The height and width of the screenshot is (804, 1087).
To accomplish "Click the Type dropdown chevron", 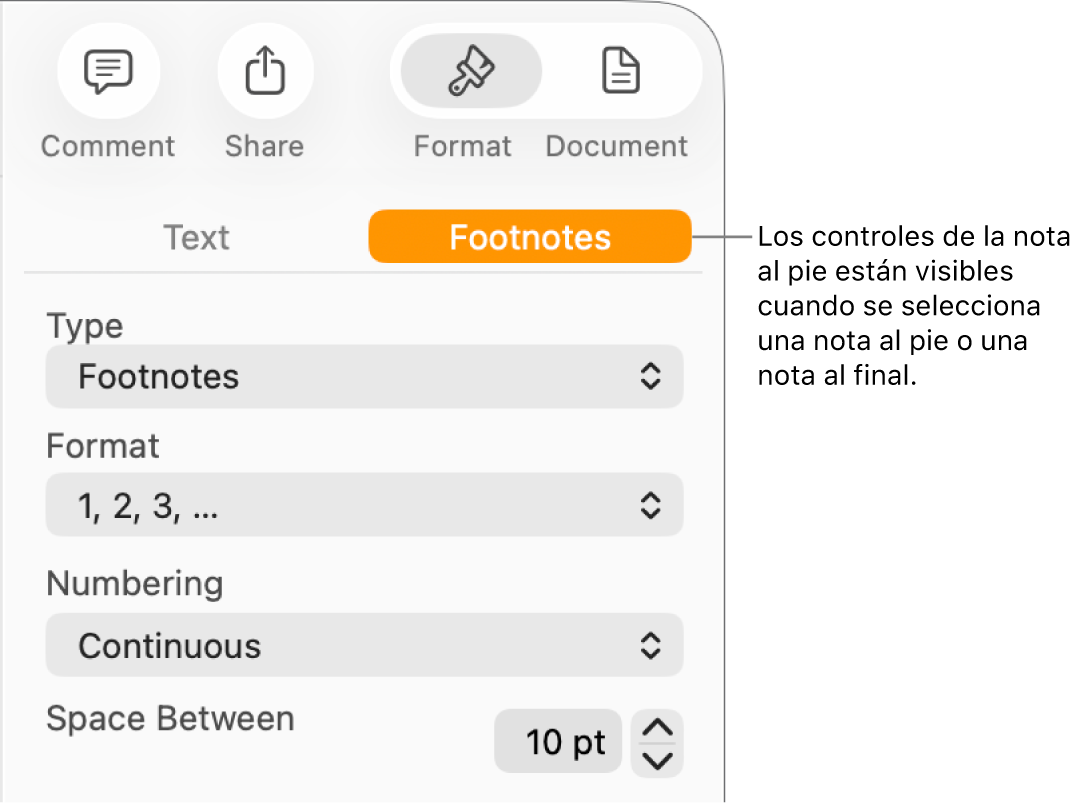I will (650, 377).
